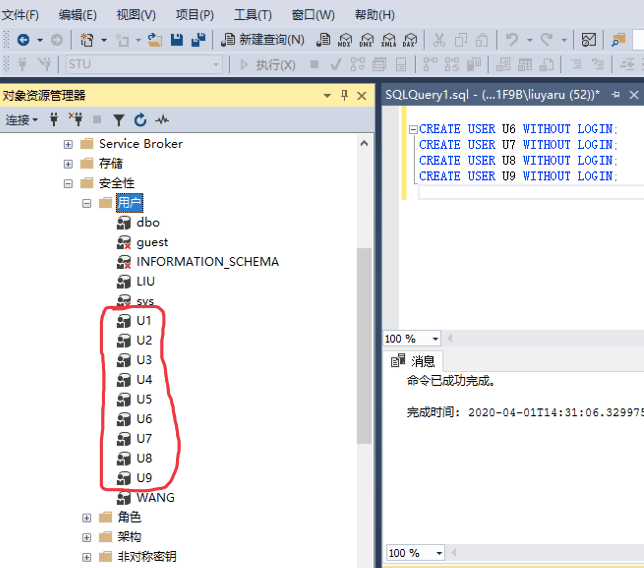Select the WANG user
This screenshot has height=568, width=644.
(x=155, y=498)
